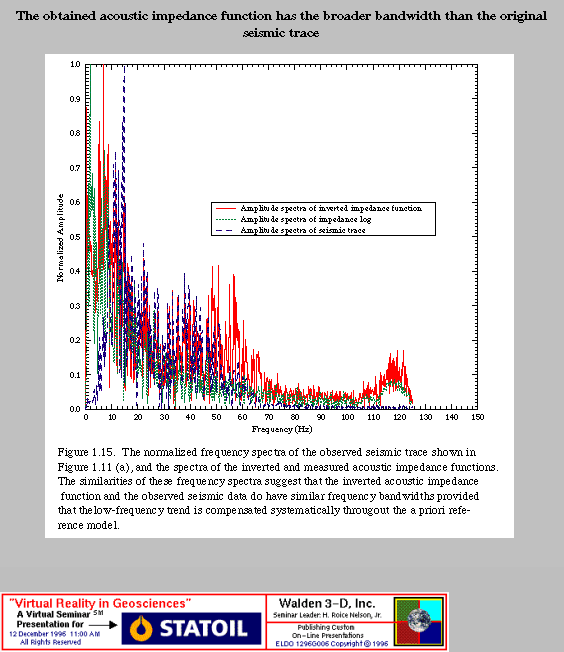
Task: Click the 12 December 1996 date text
Action: 54,634
